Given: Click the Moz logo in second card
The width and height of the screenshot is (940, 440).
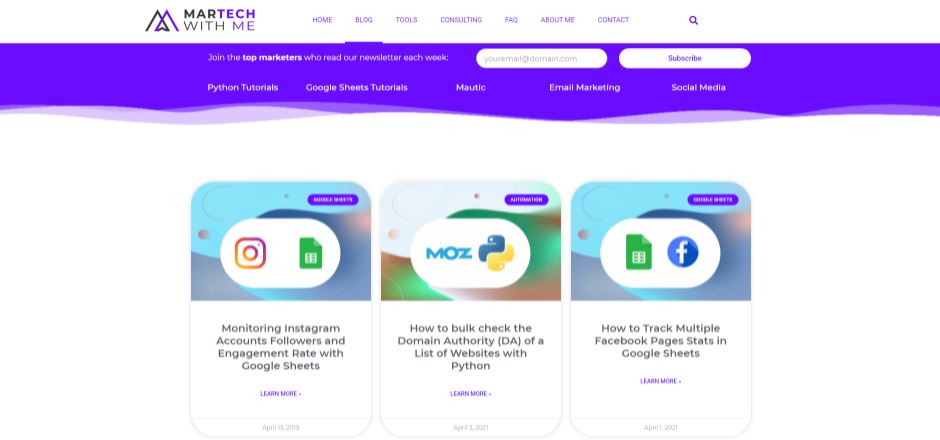Looking at the screenshot, I should pyautogui.click(x=448, y=253).
